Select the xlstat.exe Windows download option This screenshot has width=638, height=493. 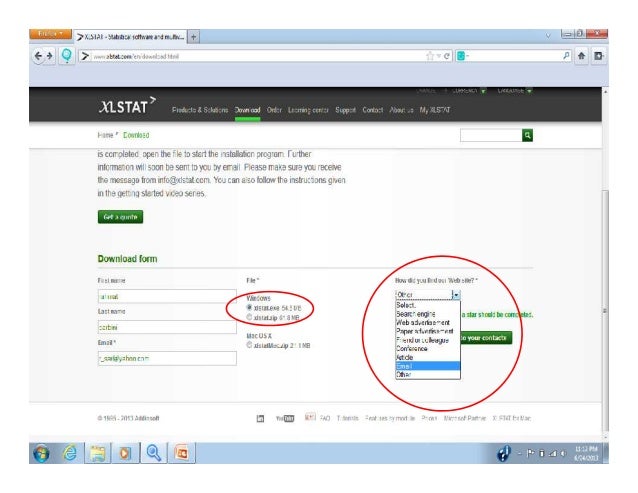point(249,308)
